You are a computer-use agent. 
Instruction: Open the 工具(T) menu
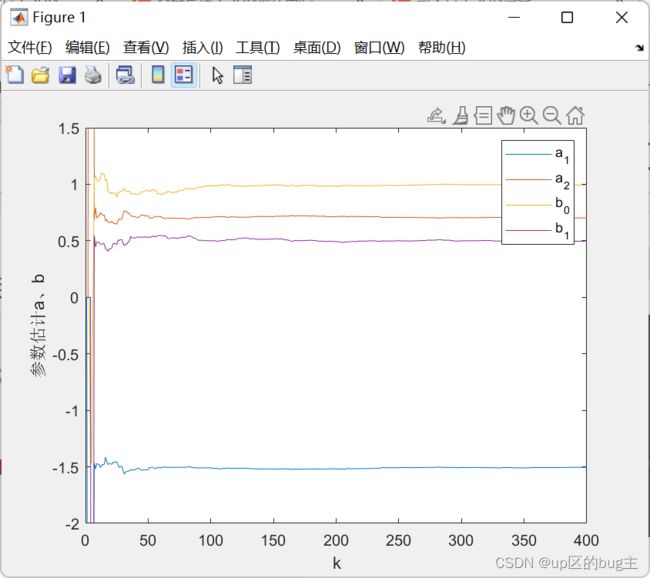click(x=258, y=47)
